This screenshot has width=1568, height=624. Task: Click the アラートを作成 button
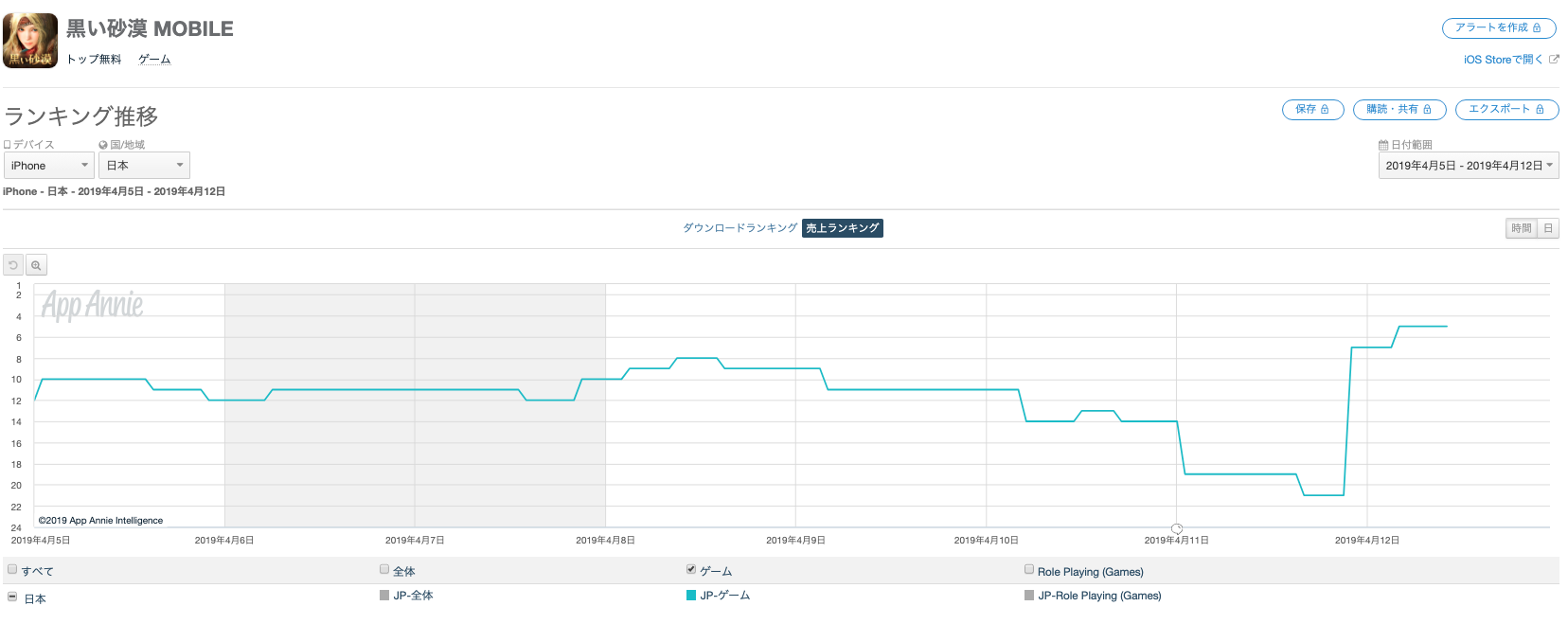click(x=1499, y=28)
